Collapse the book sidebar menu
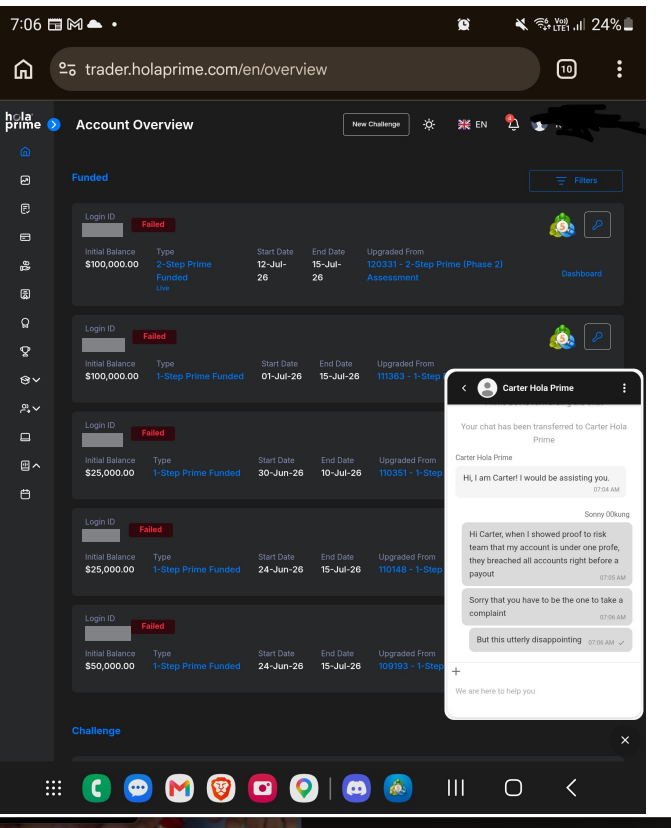The height and width of the screenshot is (828, 671). pyautogui.click(x=30, y=466)
